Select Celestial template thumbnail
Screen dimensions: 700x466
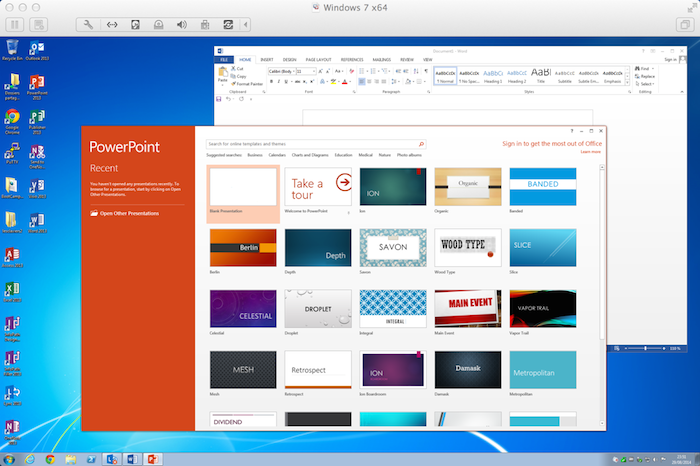point(243,308)
